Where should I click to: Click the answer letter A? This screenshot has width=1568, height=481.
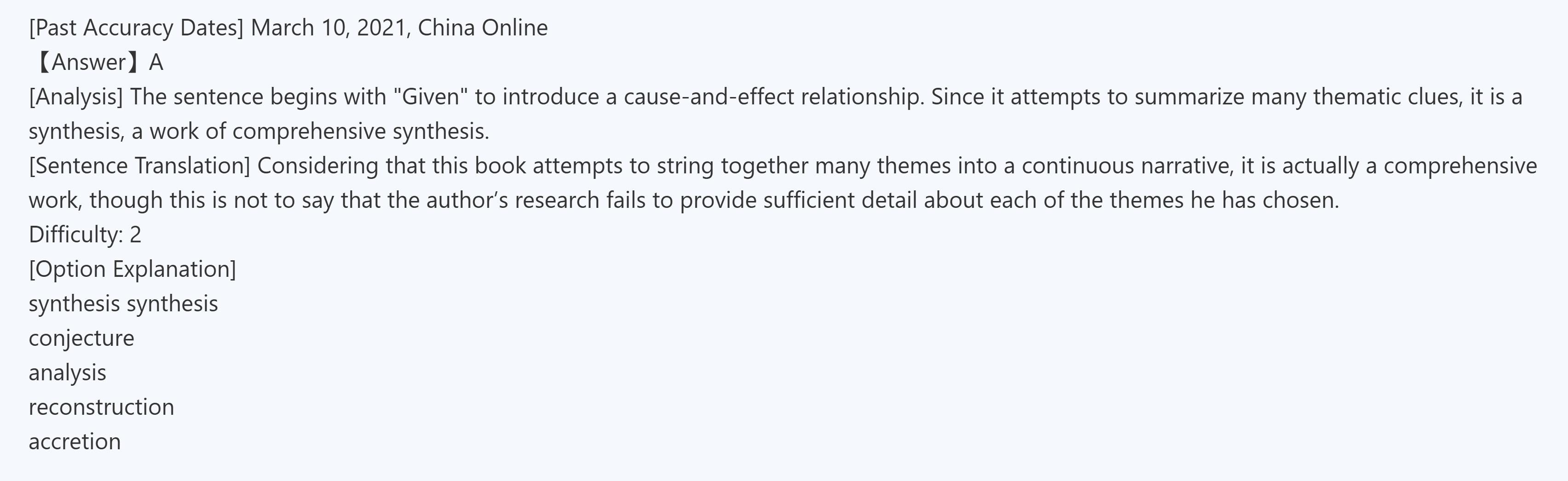click(x=156, y=63)
